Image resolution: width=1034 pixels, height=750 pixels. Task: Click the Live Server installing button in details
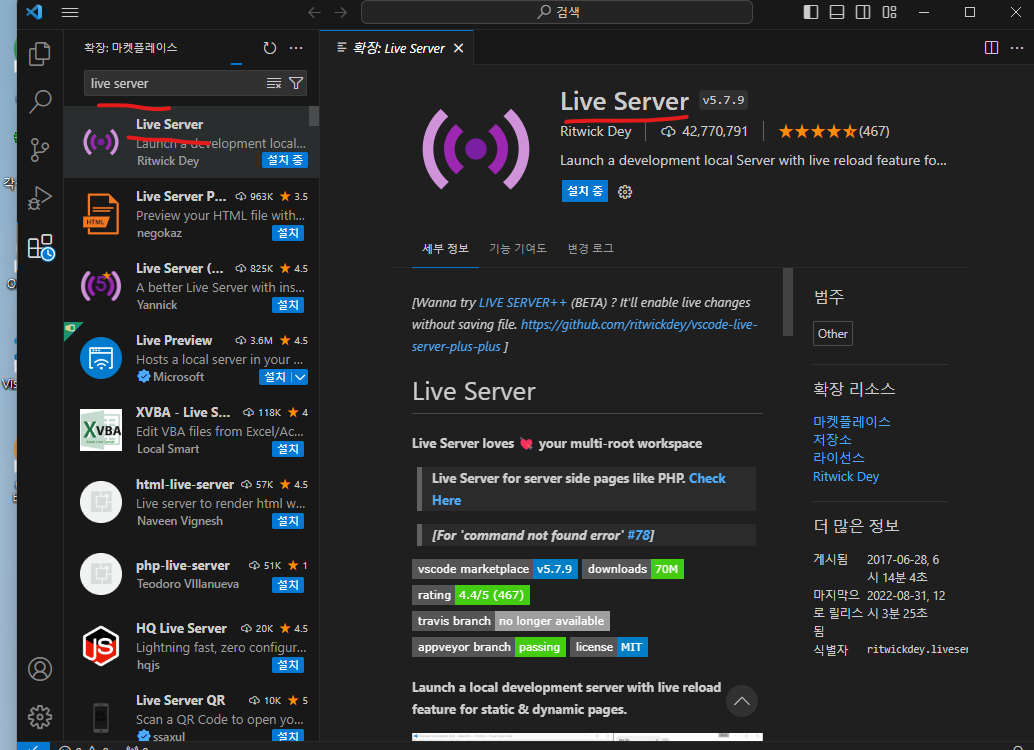585,191
